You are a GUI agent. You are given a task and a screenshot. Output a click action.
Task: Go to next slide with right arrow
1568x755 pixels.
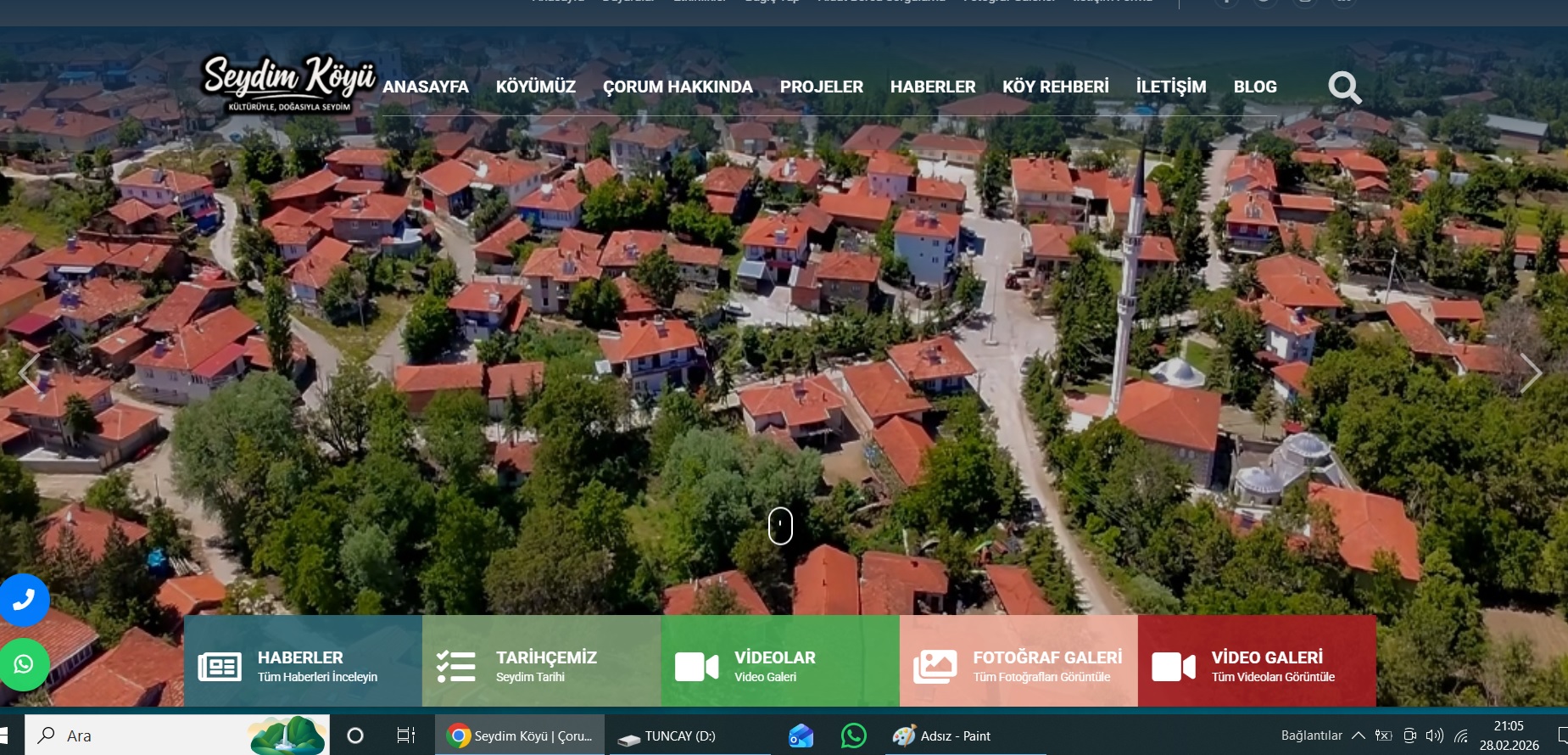(x=1530, y=372)
